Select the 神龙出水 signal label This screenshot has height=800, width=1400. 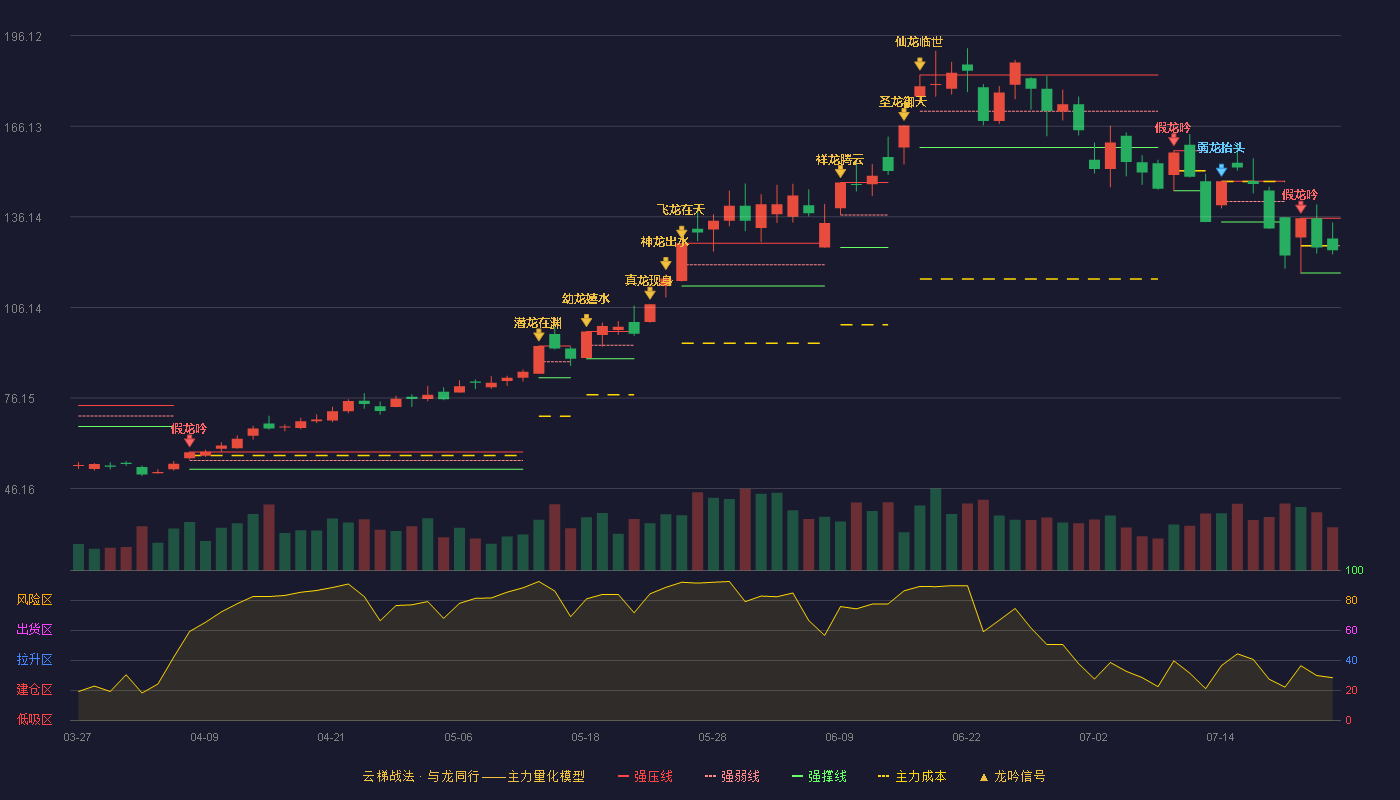click(x=665, y=242)
